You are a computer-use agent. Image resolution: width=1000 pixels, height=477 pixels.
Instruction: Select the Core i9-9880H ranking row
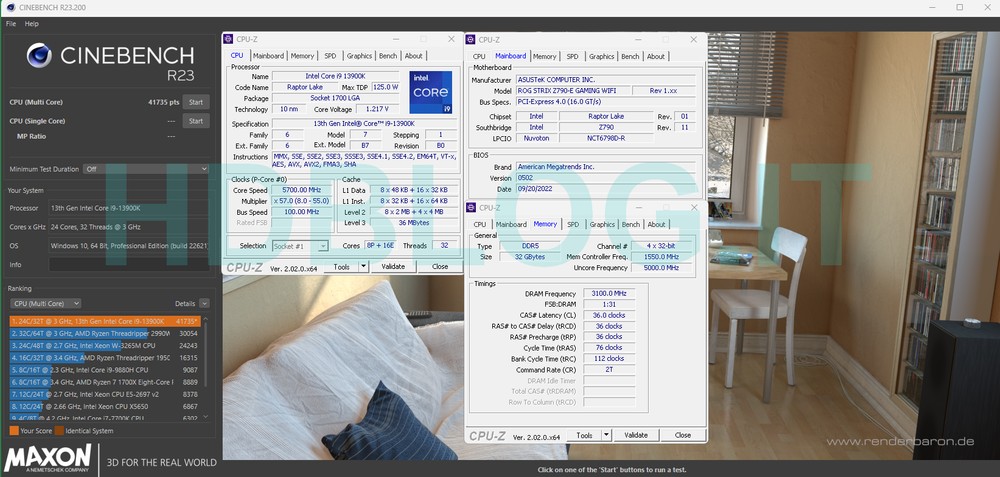pyautogui.click(x=105, y=370)
